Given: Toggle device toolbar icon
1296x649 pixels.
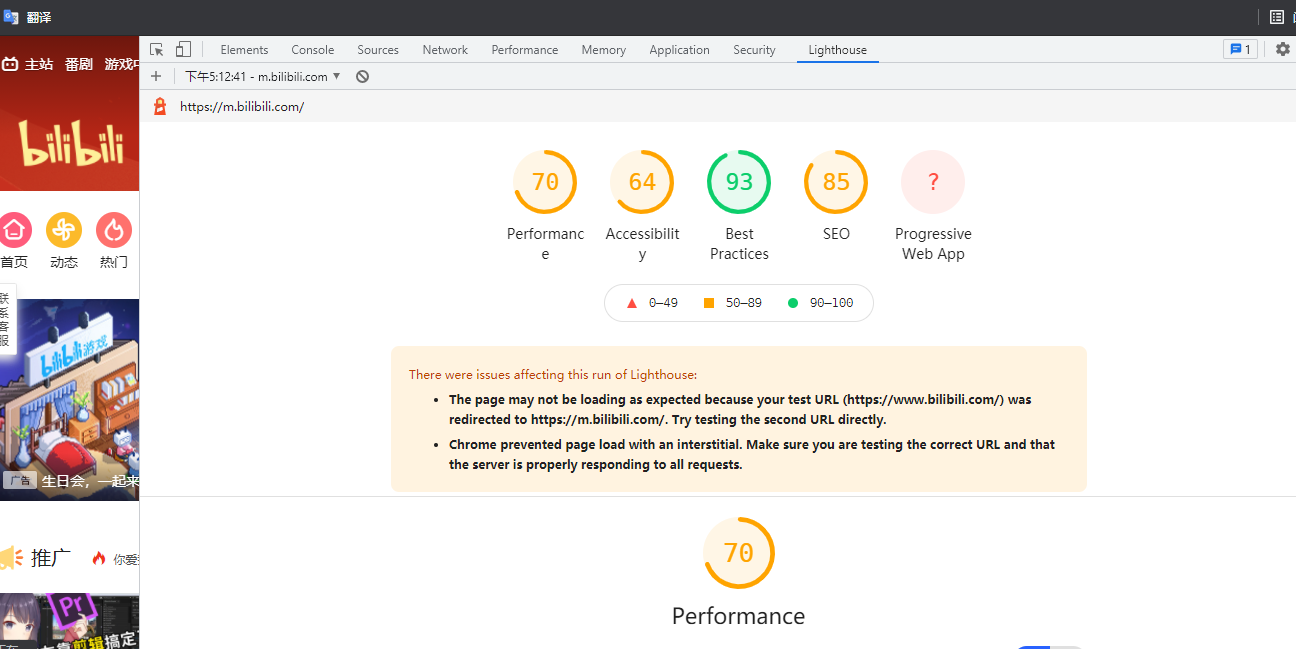Looking at the screenshot, I should click(x=183, y=49).
